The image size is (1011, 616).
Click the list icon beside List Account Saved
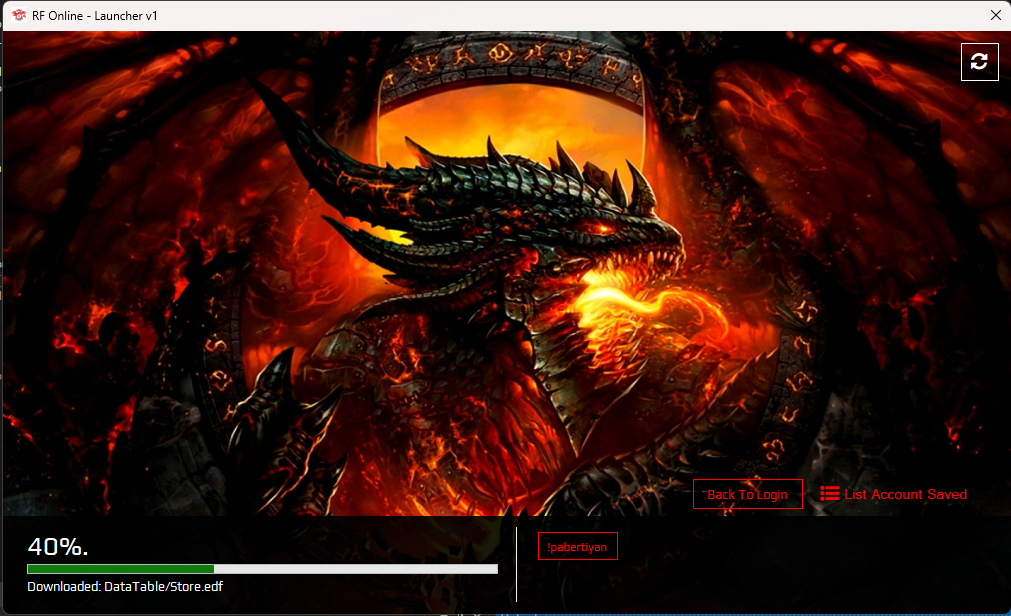pyautogui.click(x=829, y=494)
